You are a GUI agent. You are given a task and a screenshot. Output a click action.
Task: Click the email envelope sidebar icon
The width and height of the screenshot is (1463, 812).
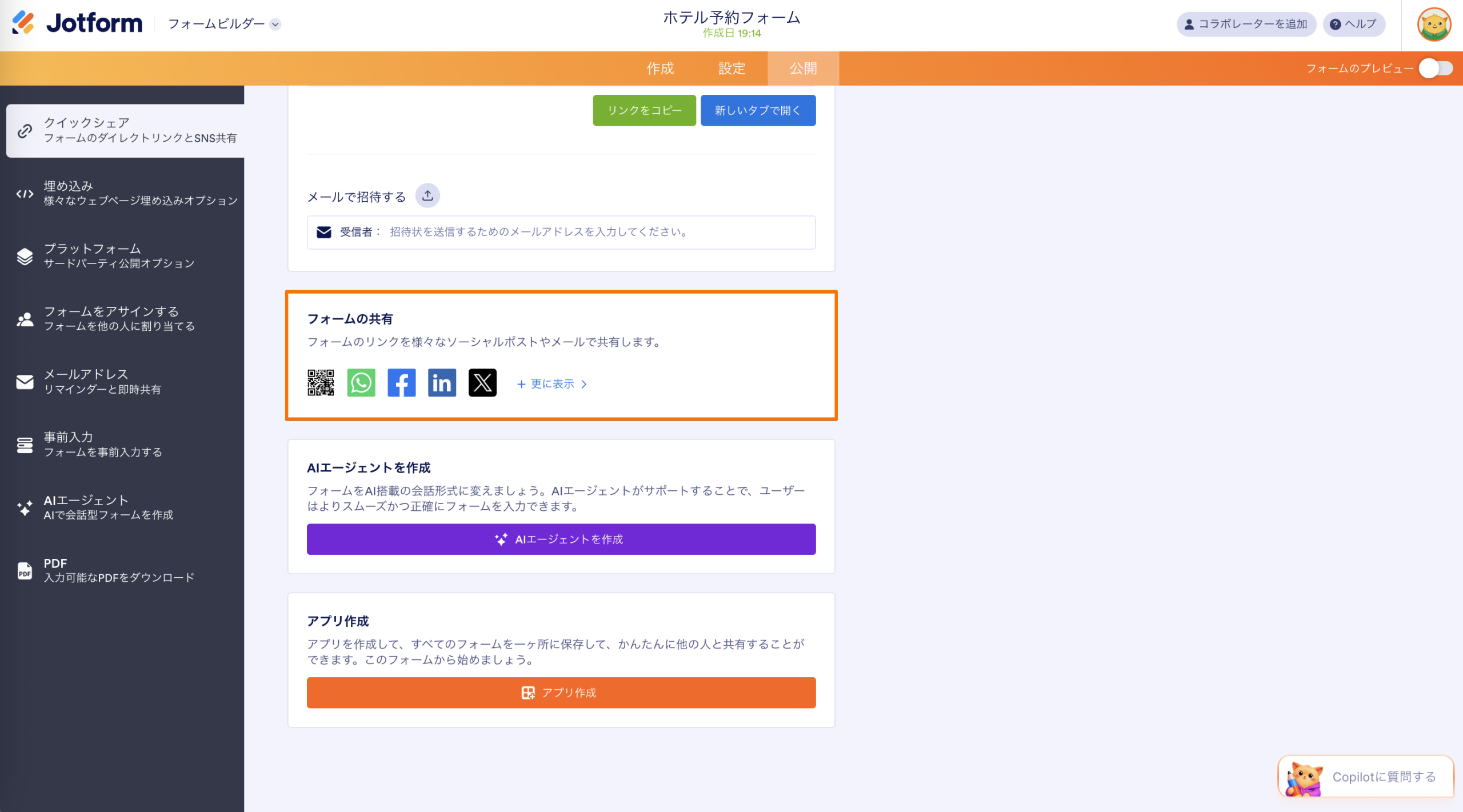tap(25, 382)
